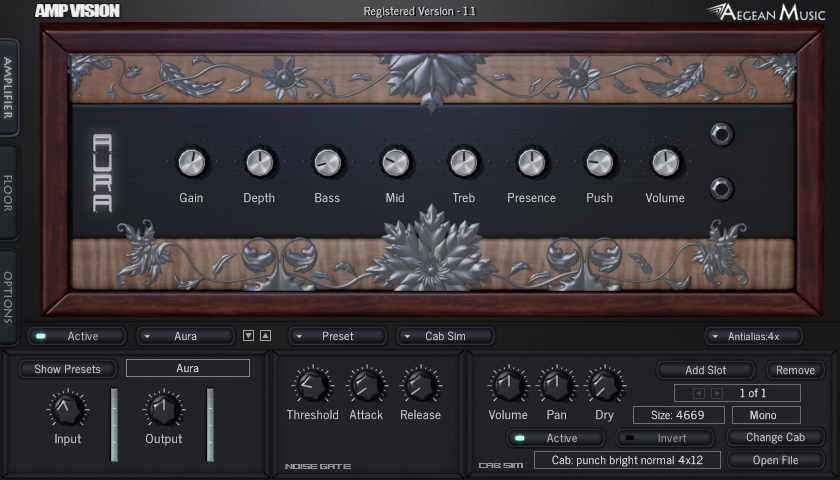Toggle the amp Active switch

77,336
